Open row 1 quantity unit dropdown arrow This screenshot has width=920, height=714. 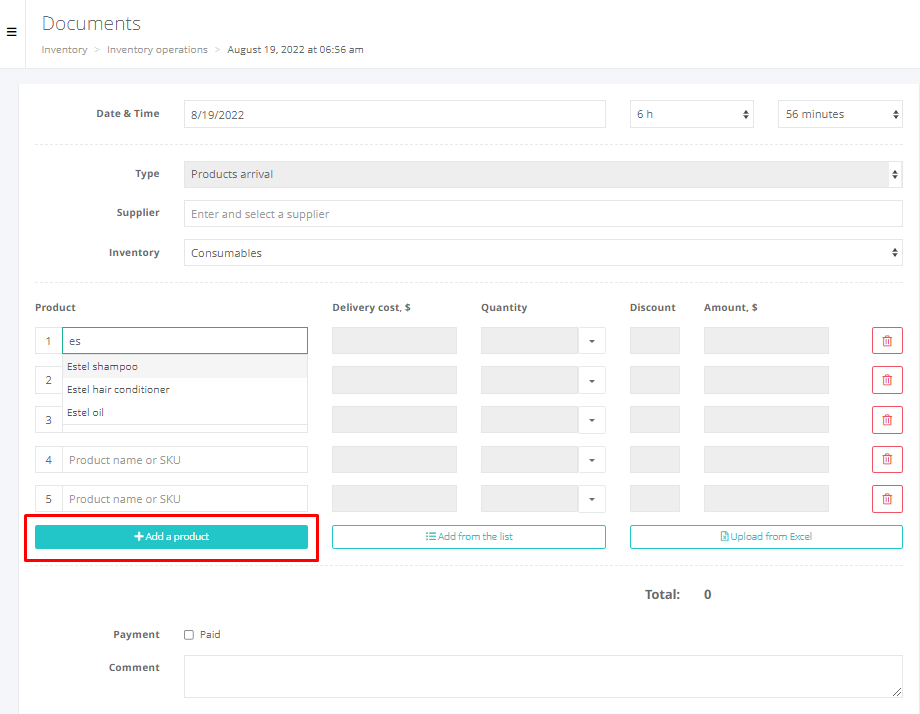[591, 341]
